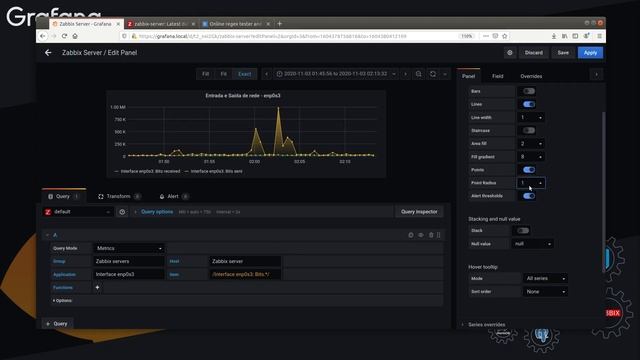Open the browser downloads icon
The height and width of the screenshot is (360, 640).
(554, 36)
